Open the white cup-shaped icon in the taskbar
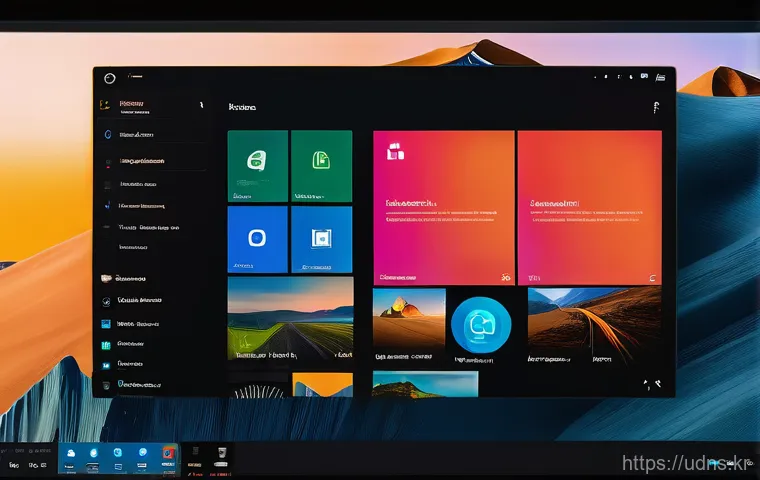Screen dimensions: 760x480 (222, 453)
